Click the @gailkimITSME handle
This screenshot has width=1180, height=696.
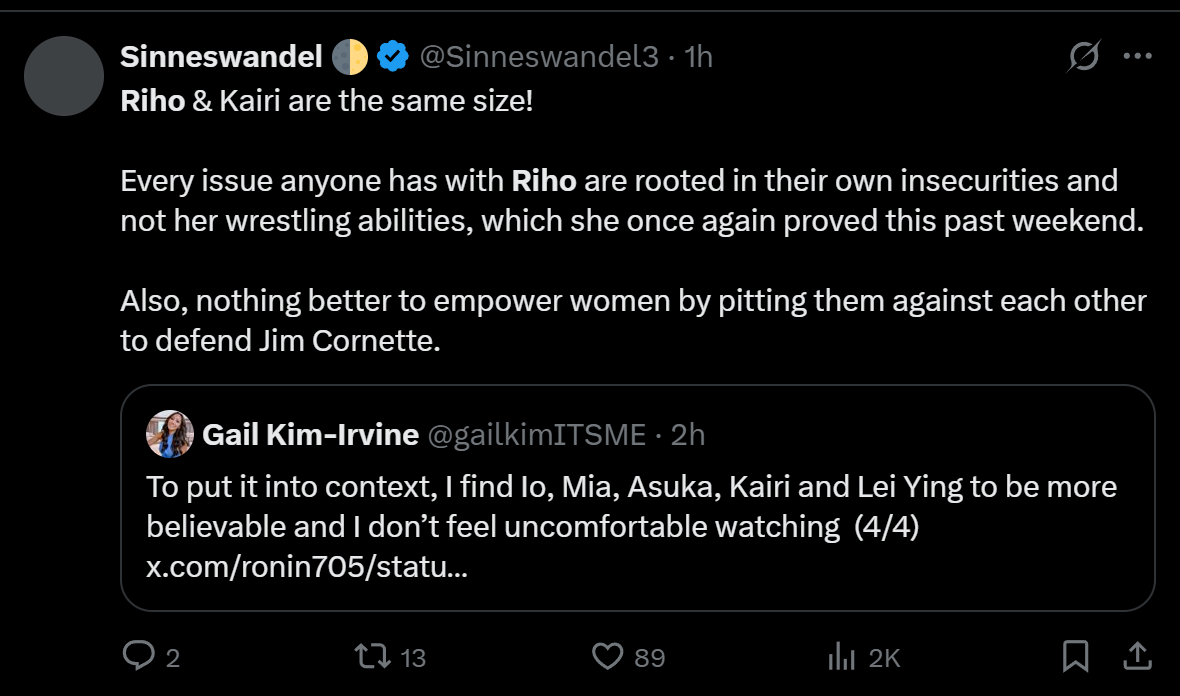[x=536, y=434]
